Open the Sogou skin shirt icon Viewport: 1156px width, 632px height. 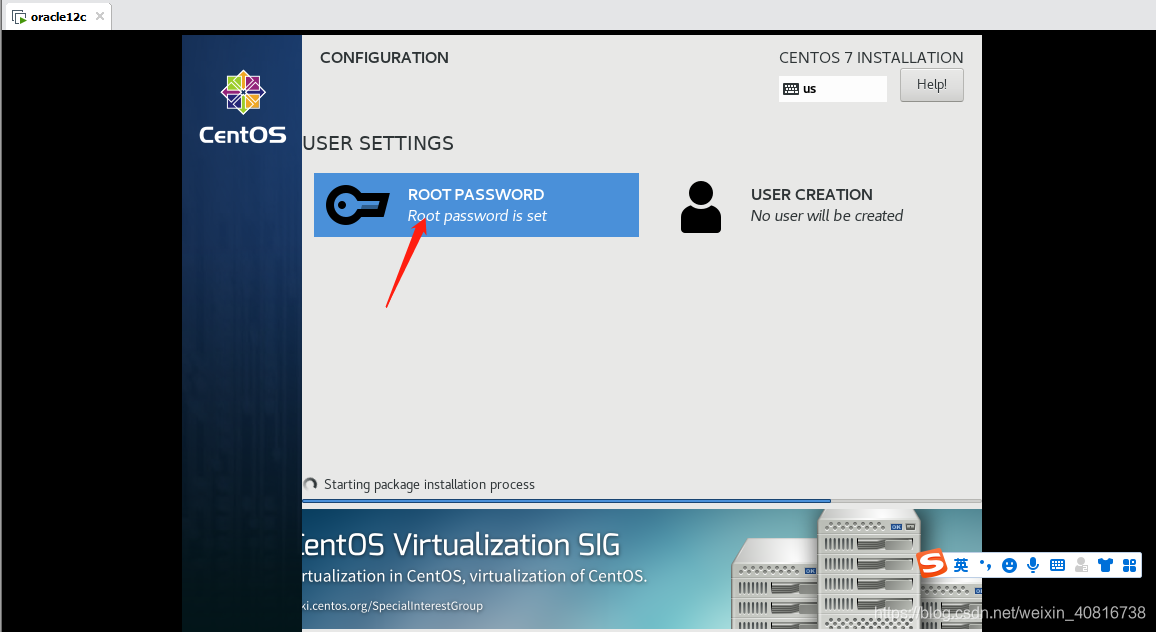[1105, 566]
